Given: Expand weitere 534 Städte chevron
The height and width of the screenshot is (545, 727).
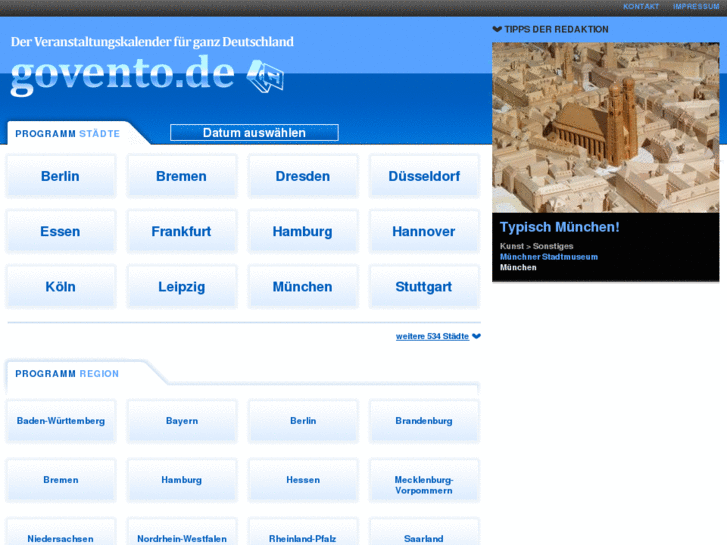Looking at the screenshot, I should pyautogui.click(x=477, y=336).
